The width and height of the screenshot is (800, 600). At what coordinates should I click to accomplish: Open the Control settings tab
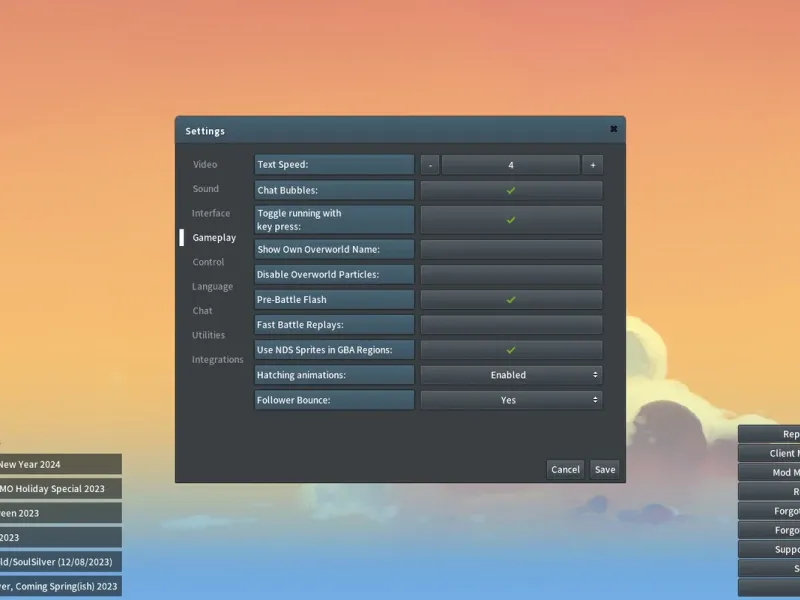208,262
